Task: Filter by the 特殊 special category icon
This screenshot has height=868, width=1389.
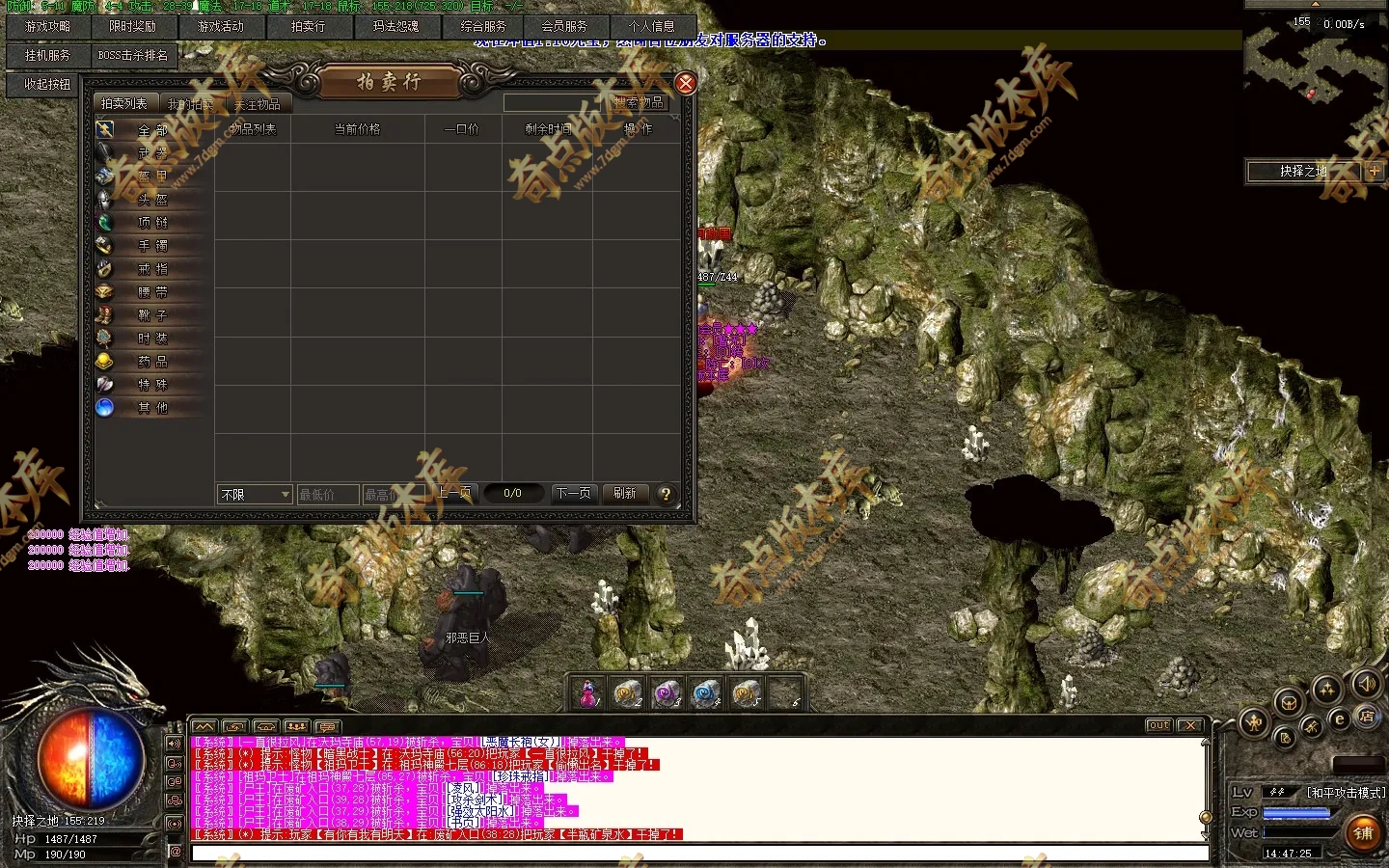Action: tap(105, 384)
